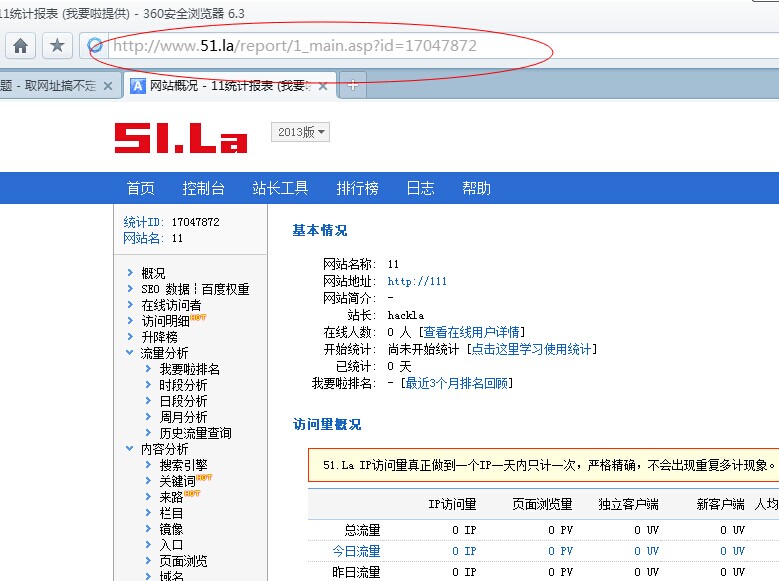
Task: Open 最近3个月排名回顾 link
Action: pos(457,383)
